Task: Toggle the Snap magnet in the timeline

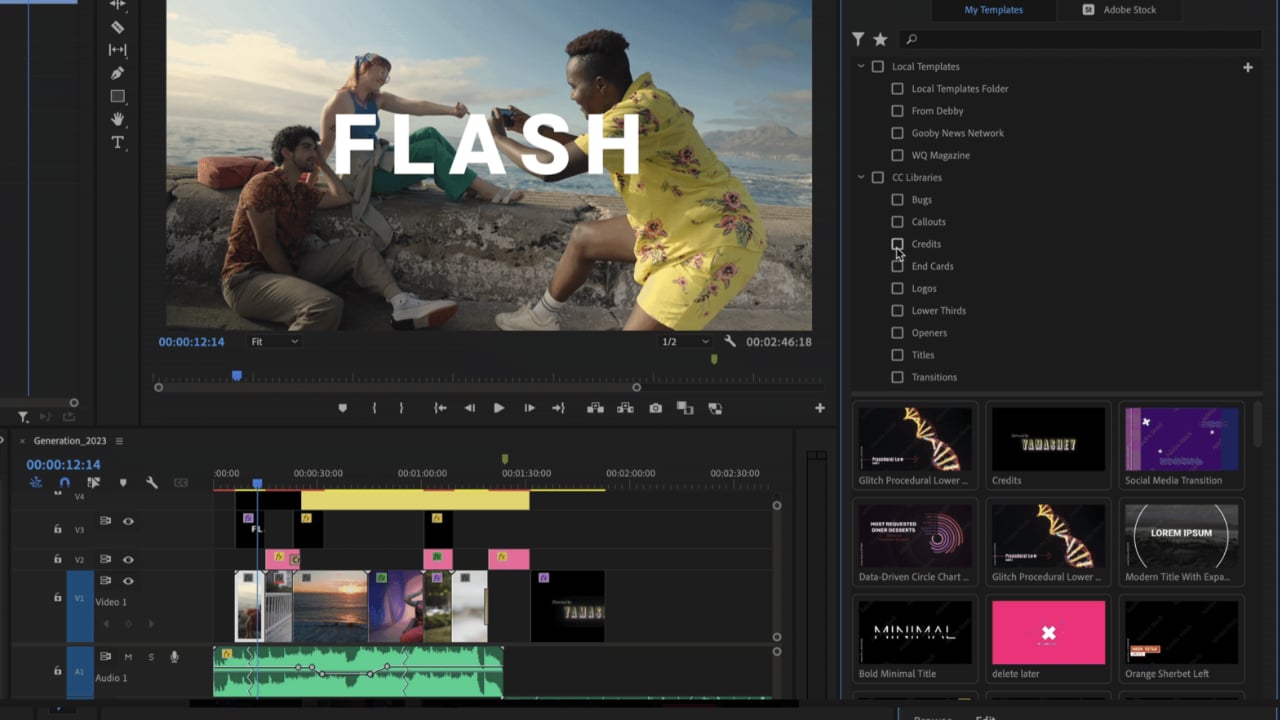Action: point(64,482)
